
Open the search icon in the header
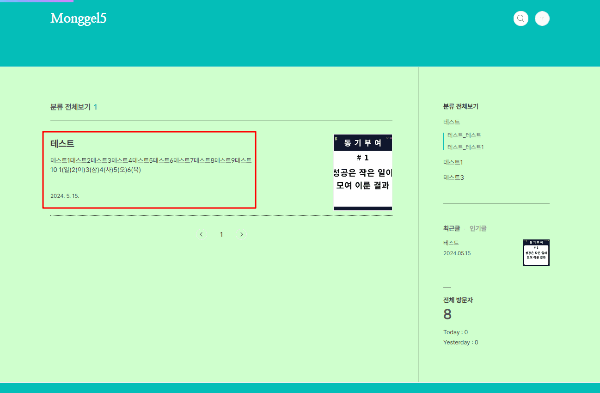(520, 18)
